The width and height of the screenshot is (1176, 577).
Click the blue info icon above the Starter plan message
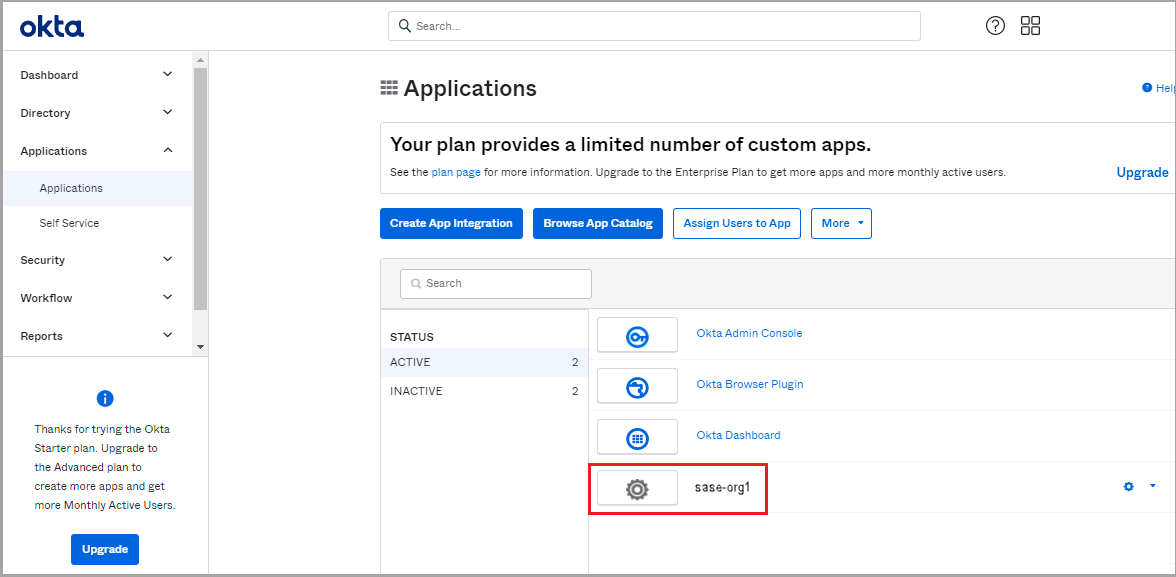[x=105, y=398]
